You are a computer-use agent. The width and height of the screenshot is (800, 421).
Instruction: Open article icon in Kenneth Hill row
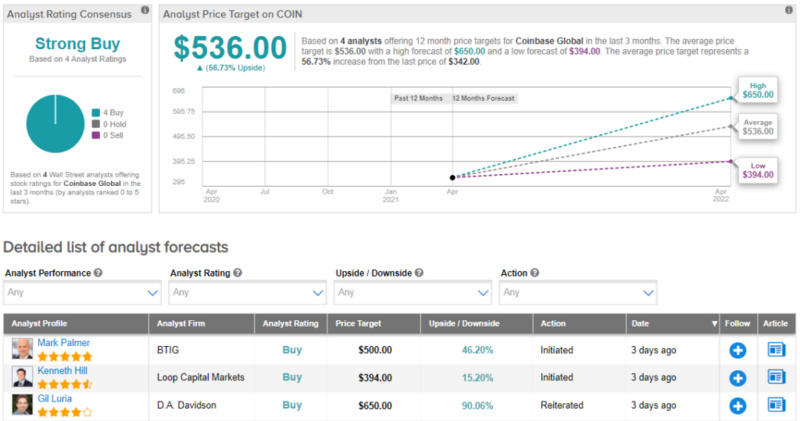pos(777,378)
